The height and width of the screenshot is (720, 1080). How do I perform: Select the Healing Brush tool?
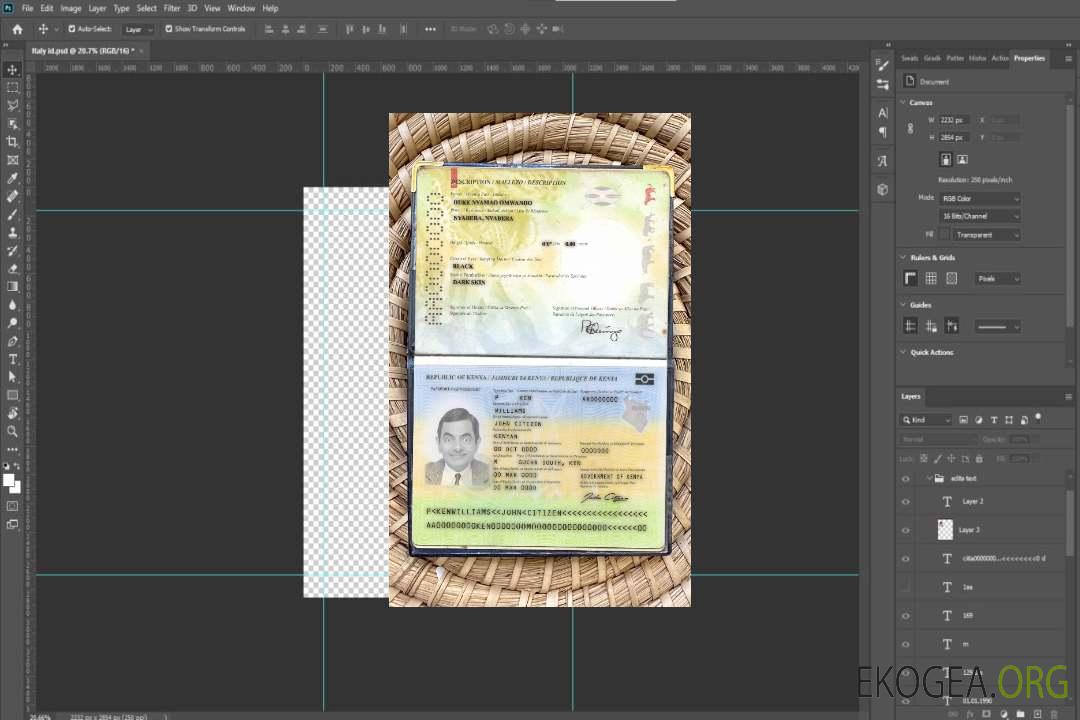tap(12, 196)
